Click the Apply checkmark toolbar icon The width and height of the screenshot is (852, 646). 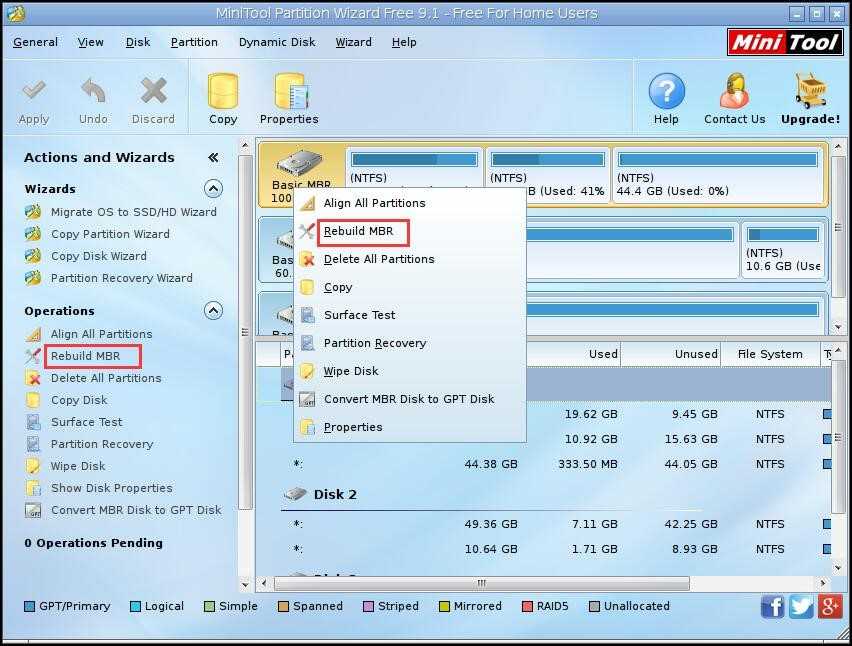click(x=34, y=91)
